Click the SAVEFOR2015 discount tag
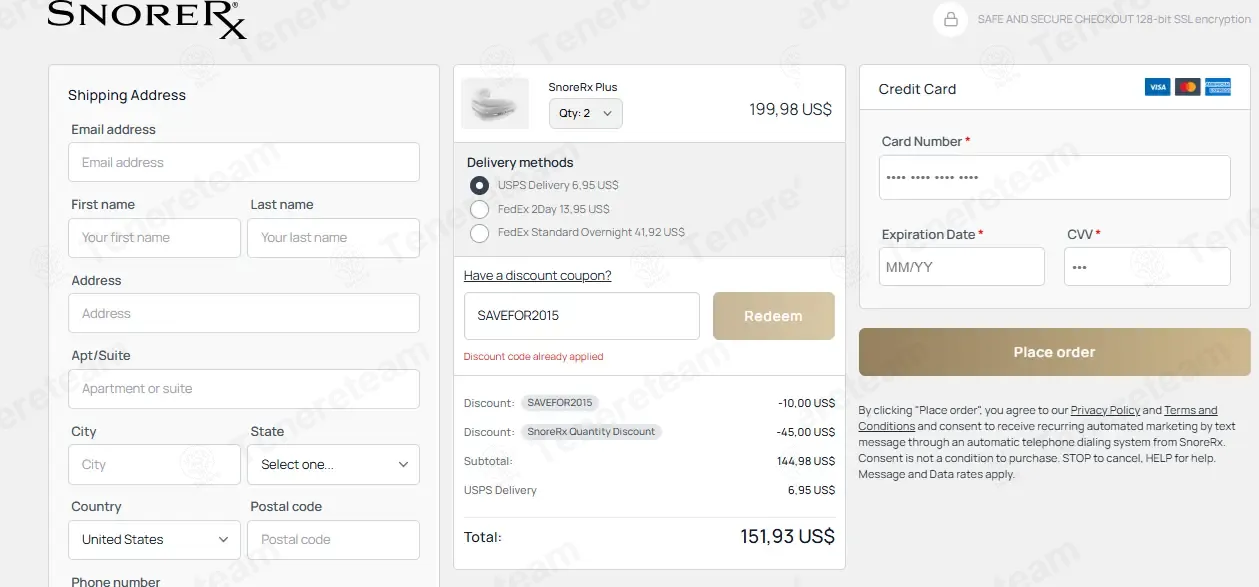Image resolution: width=1259 pixels, height=587 pixels. tap(560, 403)
